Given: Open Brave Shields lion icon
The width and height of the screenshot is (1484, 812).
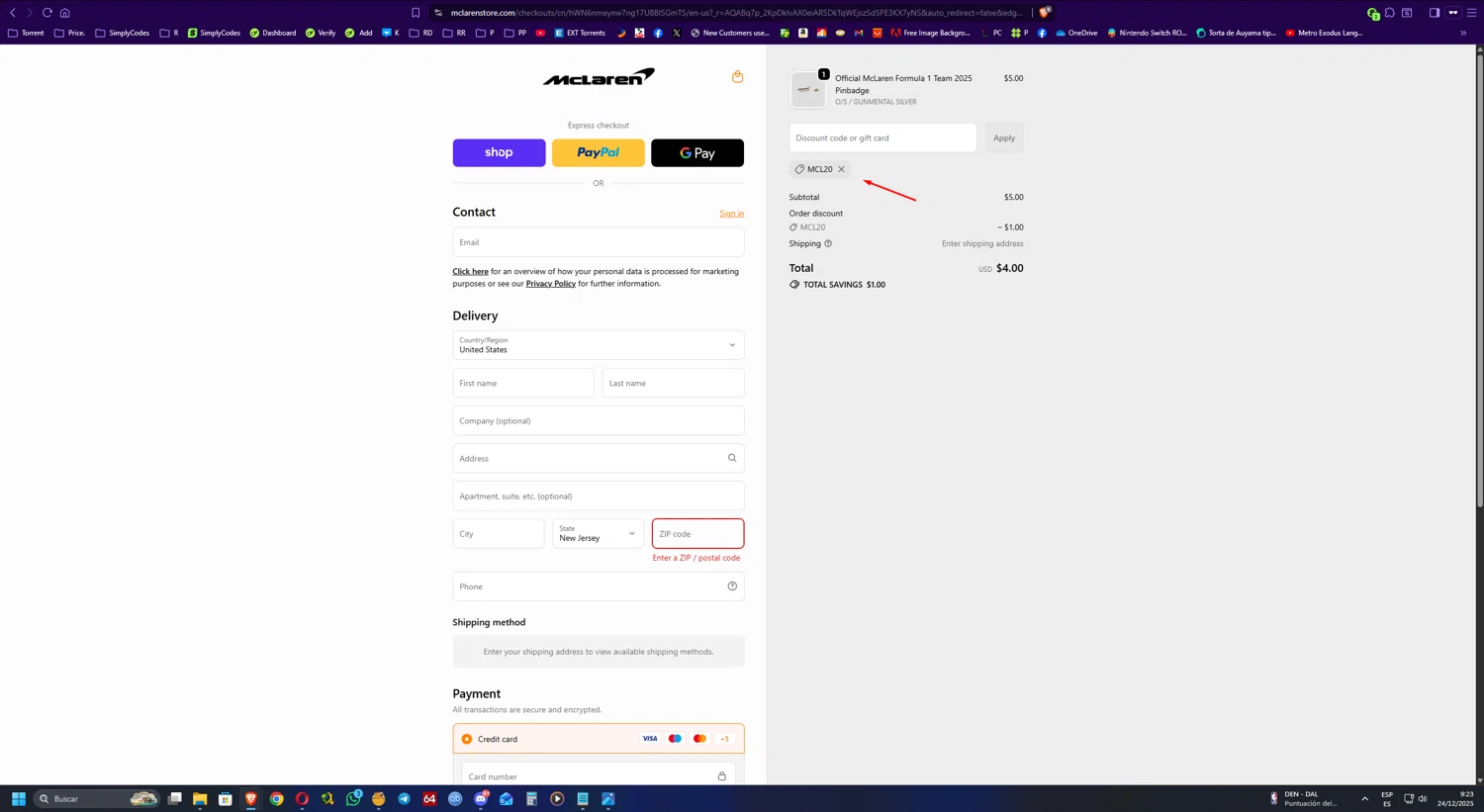Looking at the screenshot, I should pos(1045,13).
